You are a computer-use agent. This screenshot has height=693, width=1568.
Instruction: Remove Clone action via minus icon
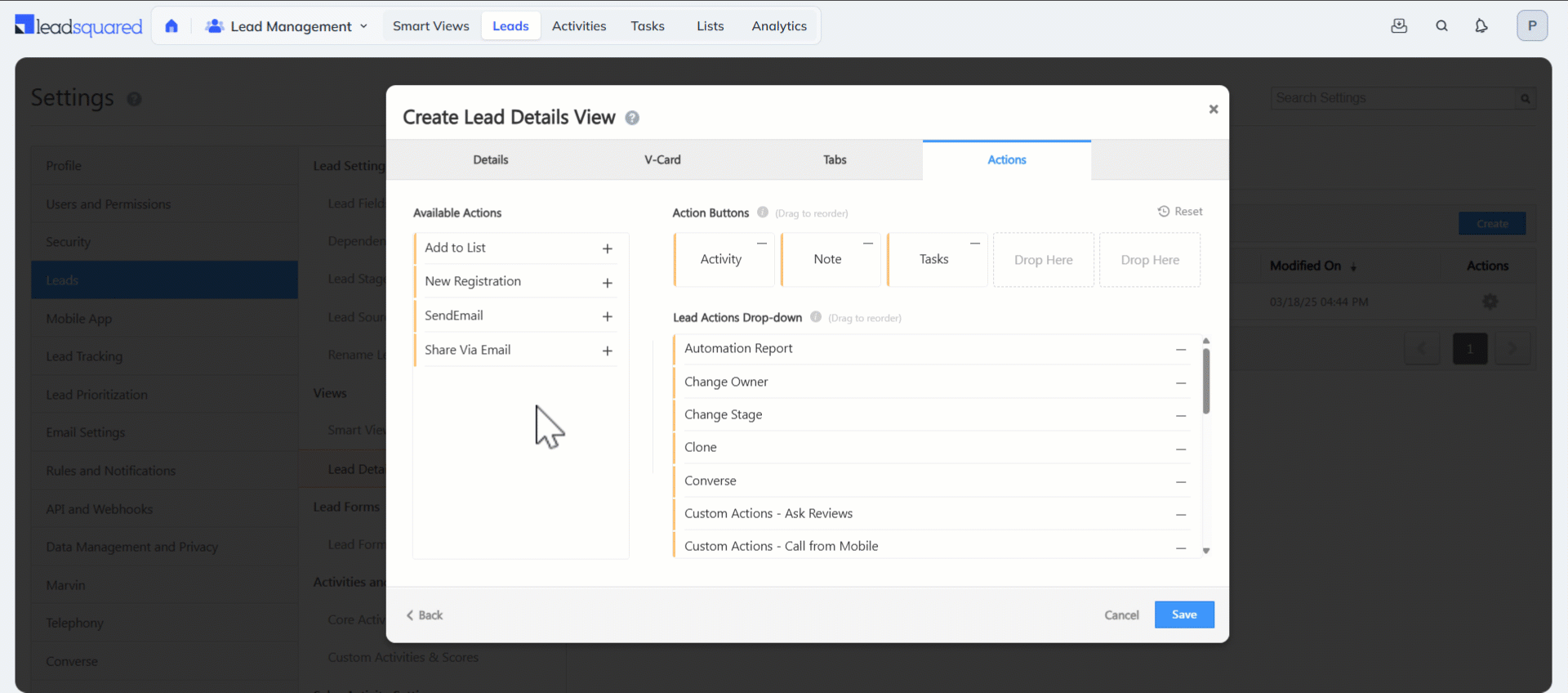tap(1180, 449)
